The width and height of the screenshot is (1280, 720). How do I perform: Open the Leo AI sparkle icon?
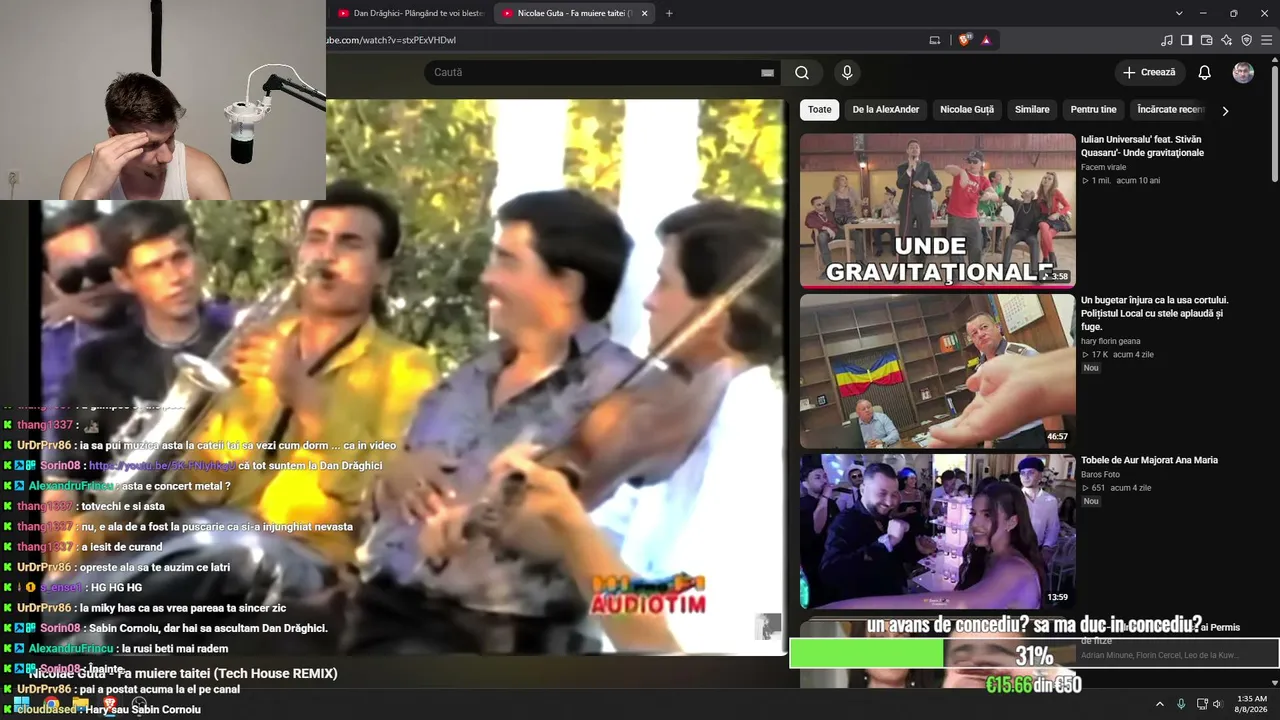pyautogui.click(x=1226, y=40)
